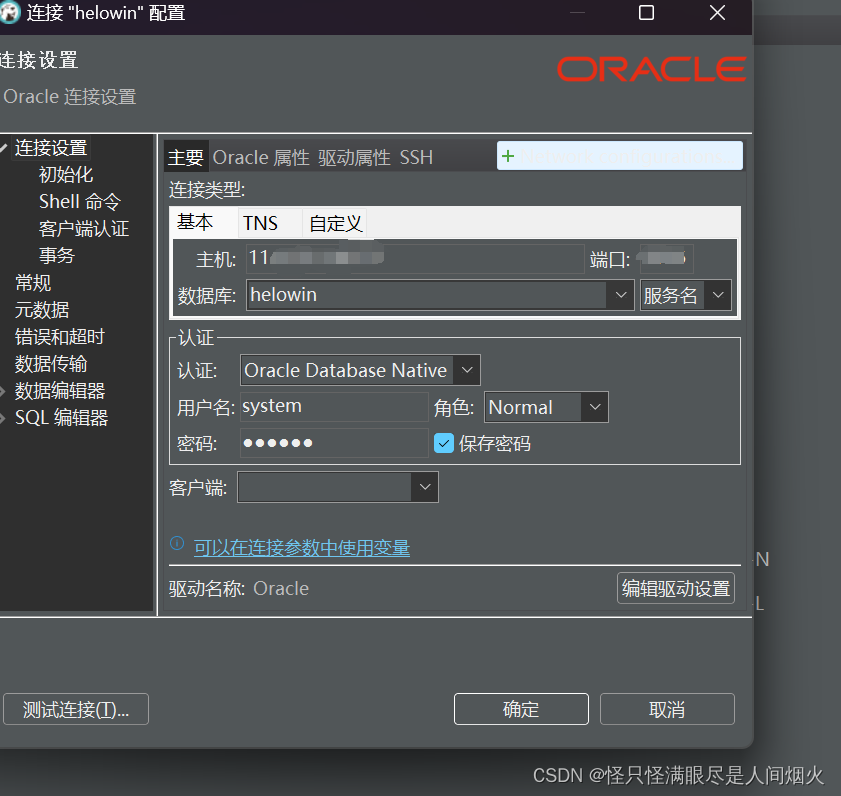The image size is (841, 796).
Task: Click the 数据库 helowin text field
Action: [x=426, y=294]
